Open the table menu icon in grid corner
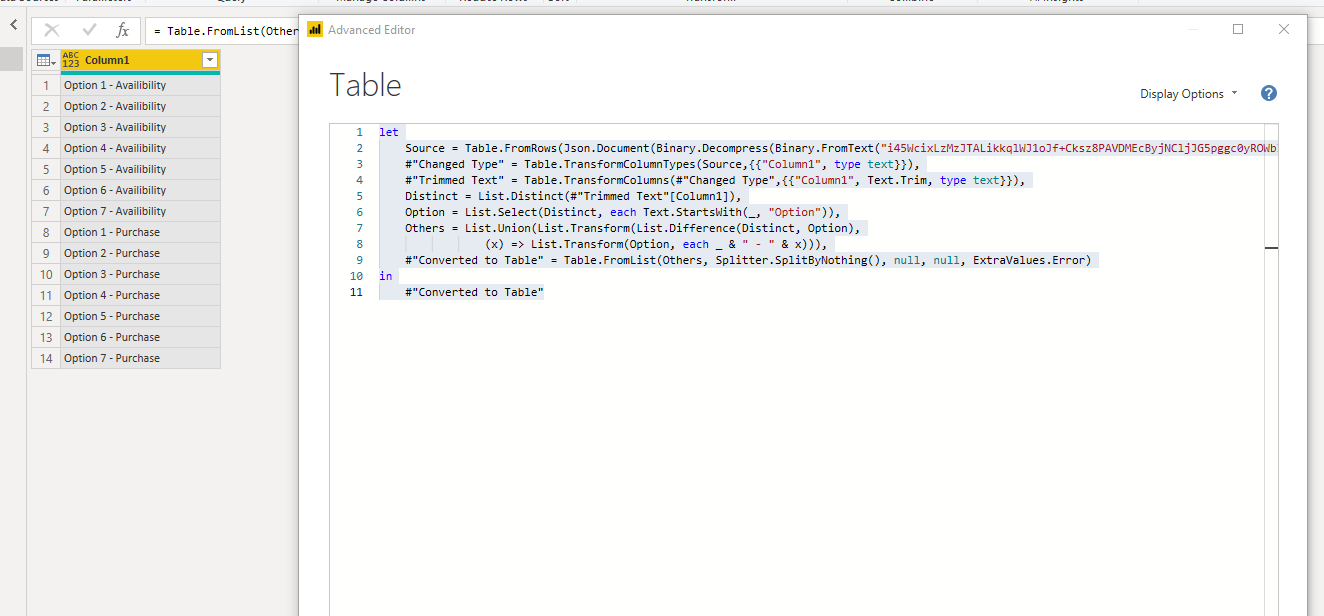The image size is (1324, 616). (x=46, y=60)
